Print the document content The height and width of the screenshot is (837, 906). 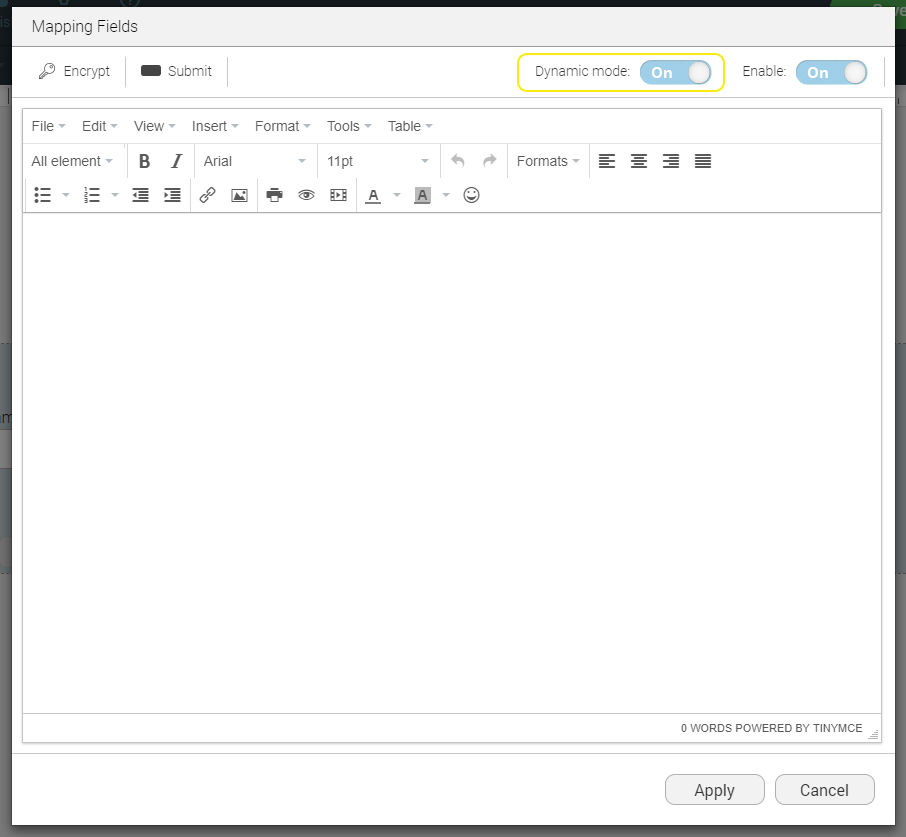[274, 195]
